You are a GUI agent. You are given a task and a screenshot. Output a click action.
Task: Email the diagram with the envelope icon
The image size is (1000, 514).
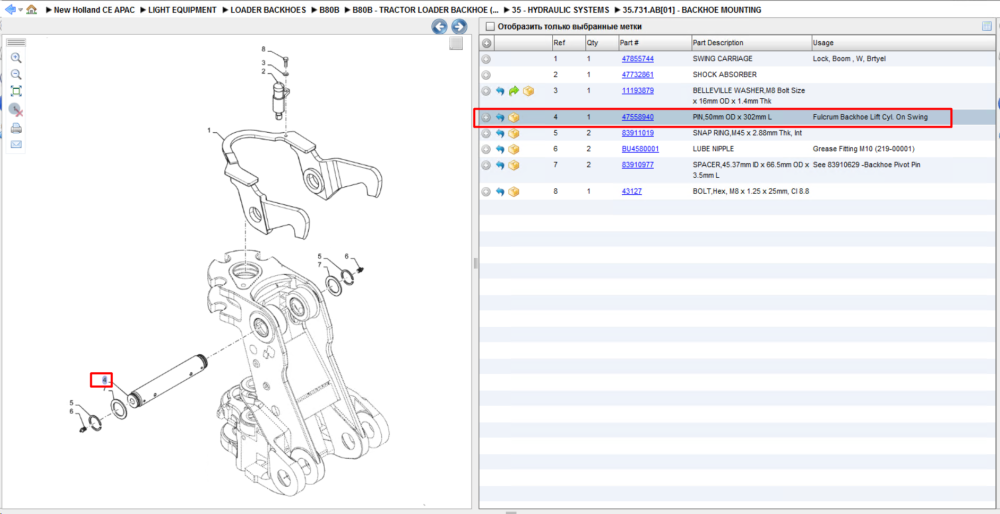(17, 144)
